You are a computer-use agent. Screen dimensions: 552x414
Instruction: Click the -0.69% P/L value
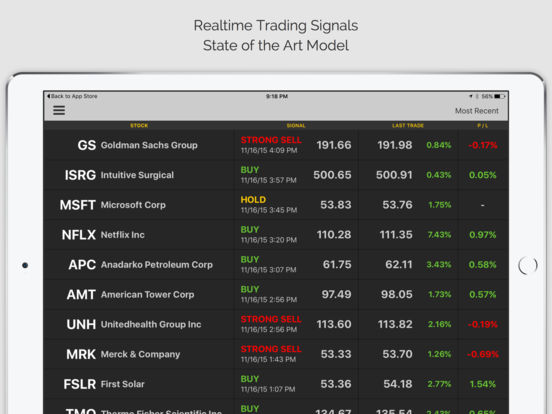(x=483, y=355)
